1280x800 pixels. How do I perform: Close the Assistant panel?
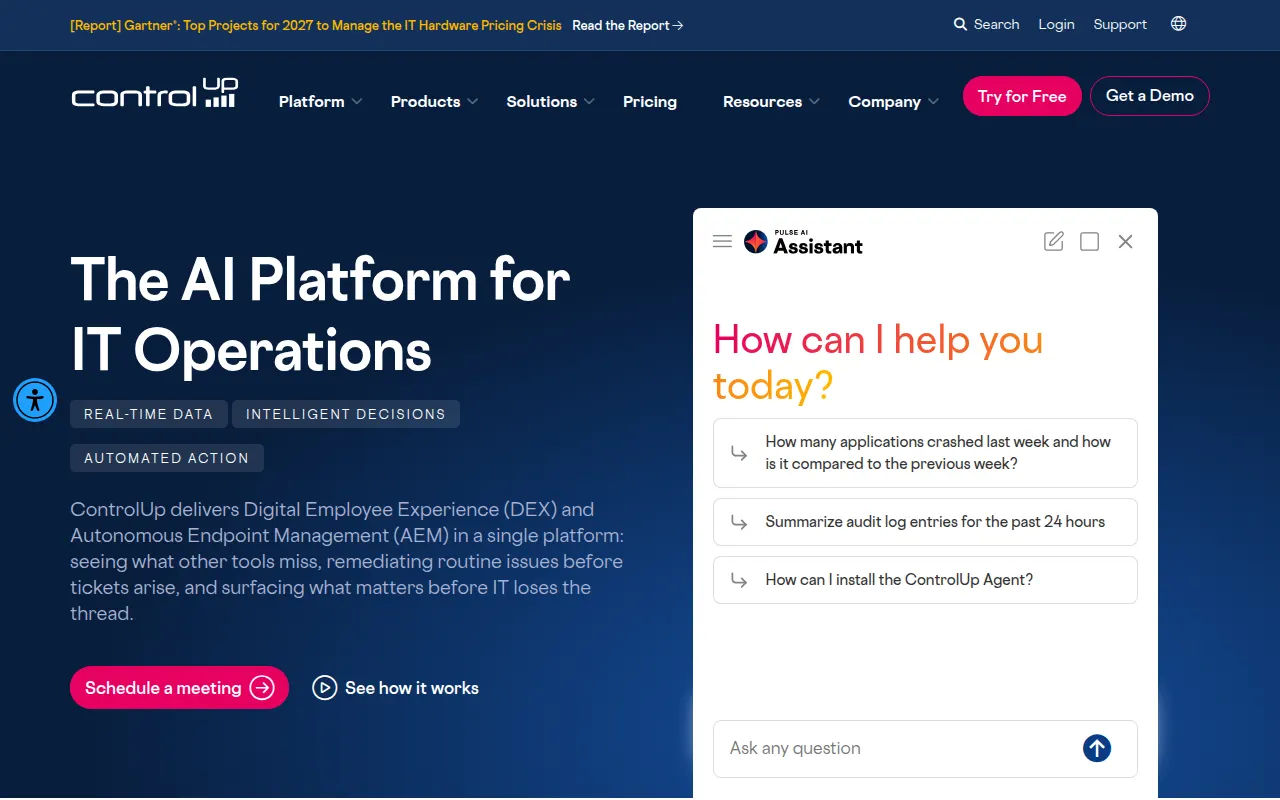click(1125, 241)
